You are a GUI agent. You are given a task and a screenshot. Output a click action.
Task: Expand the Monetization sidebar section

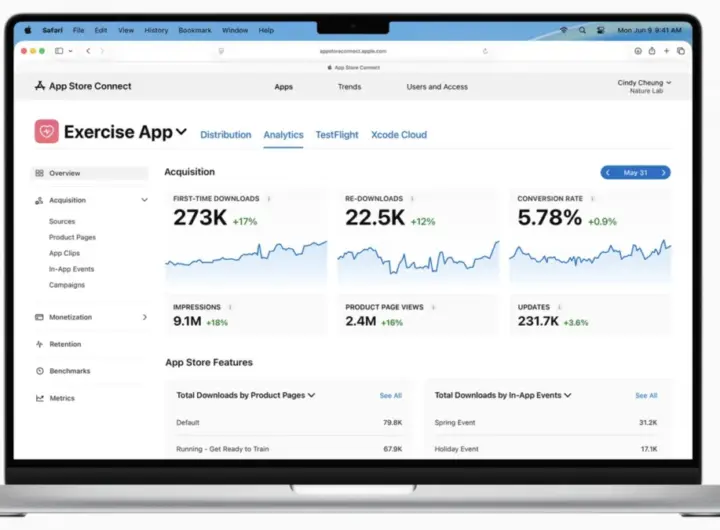[x=145, y=317]
